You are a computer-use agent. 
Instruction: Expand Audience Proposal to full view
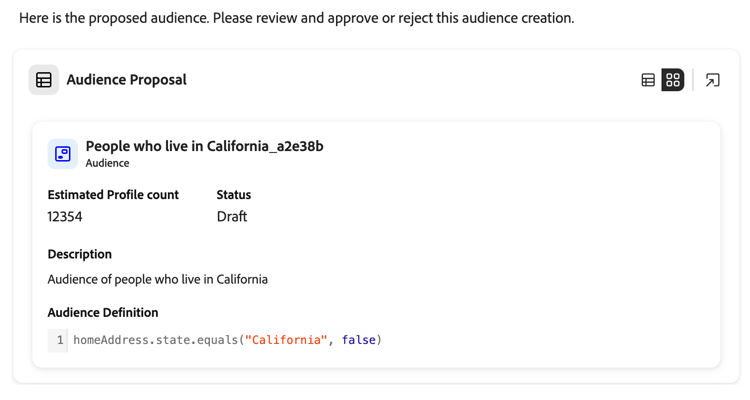coord(712,80)
